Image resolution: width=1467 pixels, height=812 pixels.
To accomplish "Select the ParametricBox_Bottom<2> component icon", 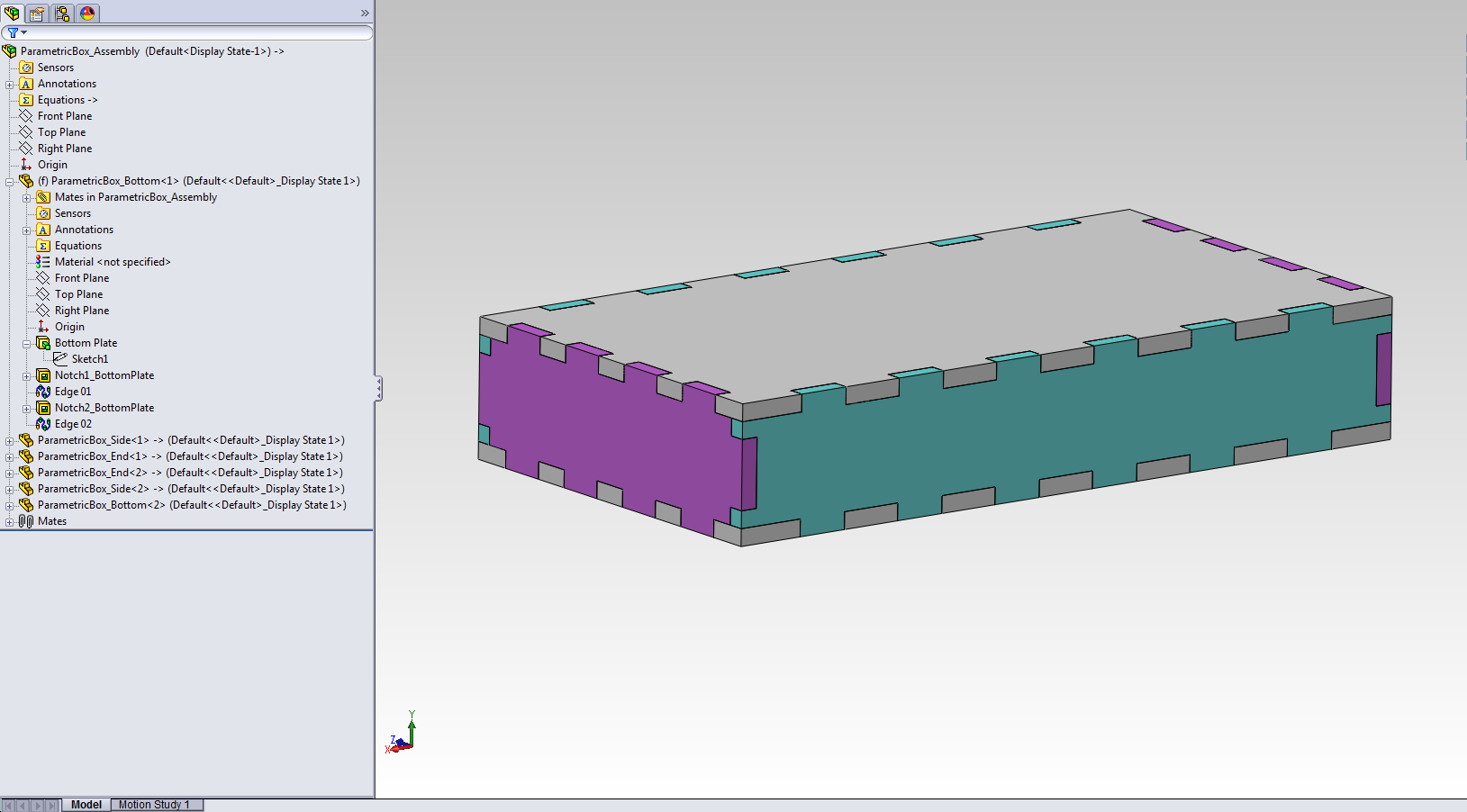I will click(x=27, y=505).
